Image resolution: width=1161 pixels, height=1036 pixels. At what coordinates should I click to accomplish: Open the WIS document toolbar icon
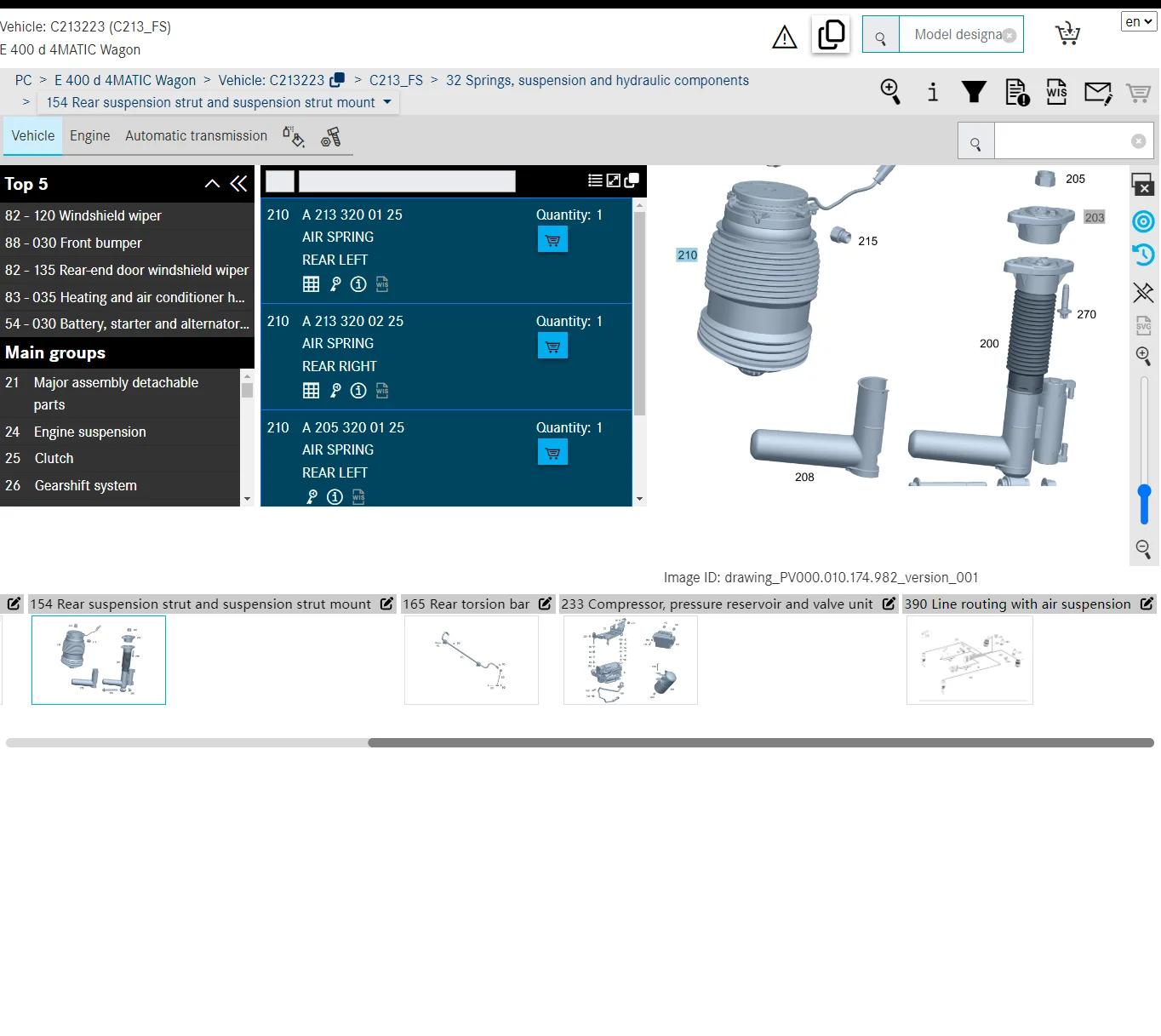pyautogui.click(x=1056, y=91)
